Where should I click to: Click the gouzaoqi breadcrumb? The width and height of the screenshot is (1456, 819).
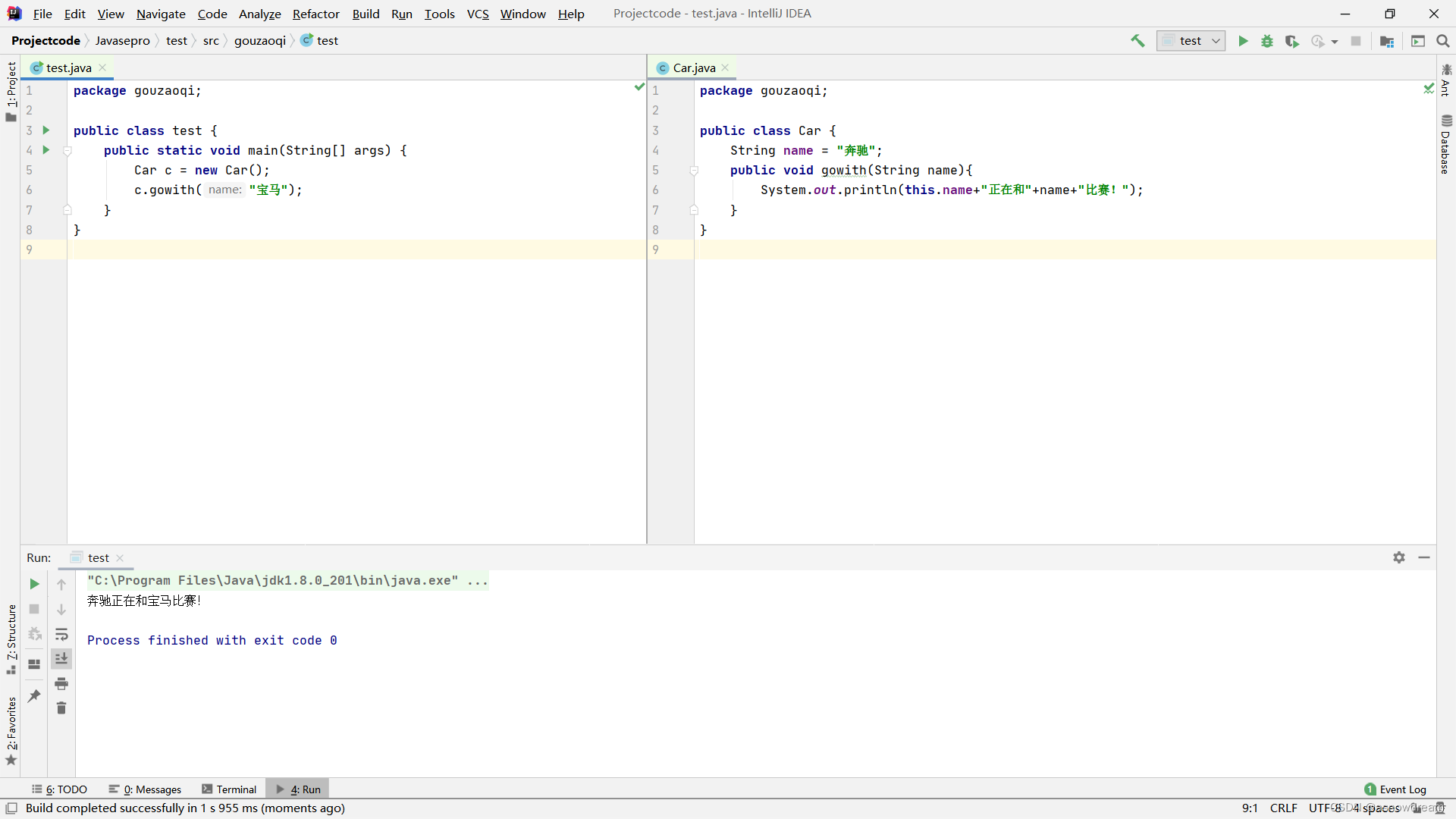[x=260, y=41]
